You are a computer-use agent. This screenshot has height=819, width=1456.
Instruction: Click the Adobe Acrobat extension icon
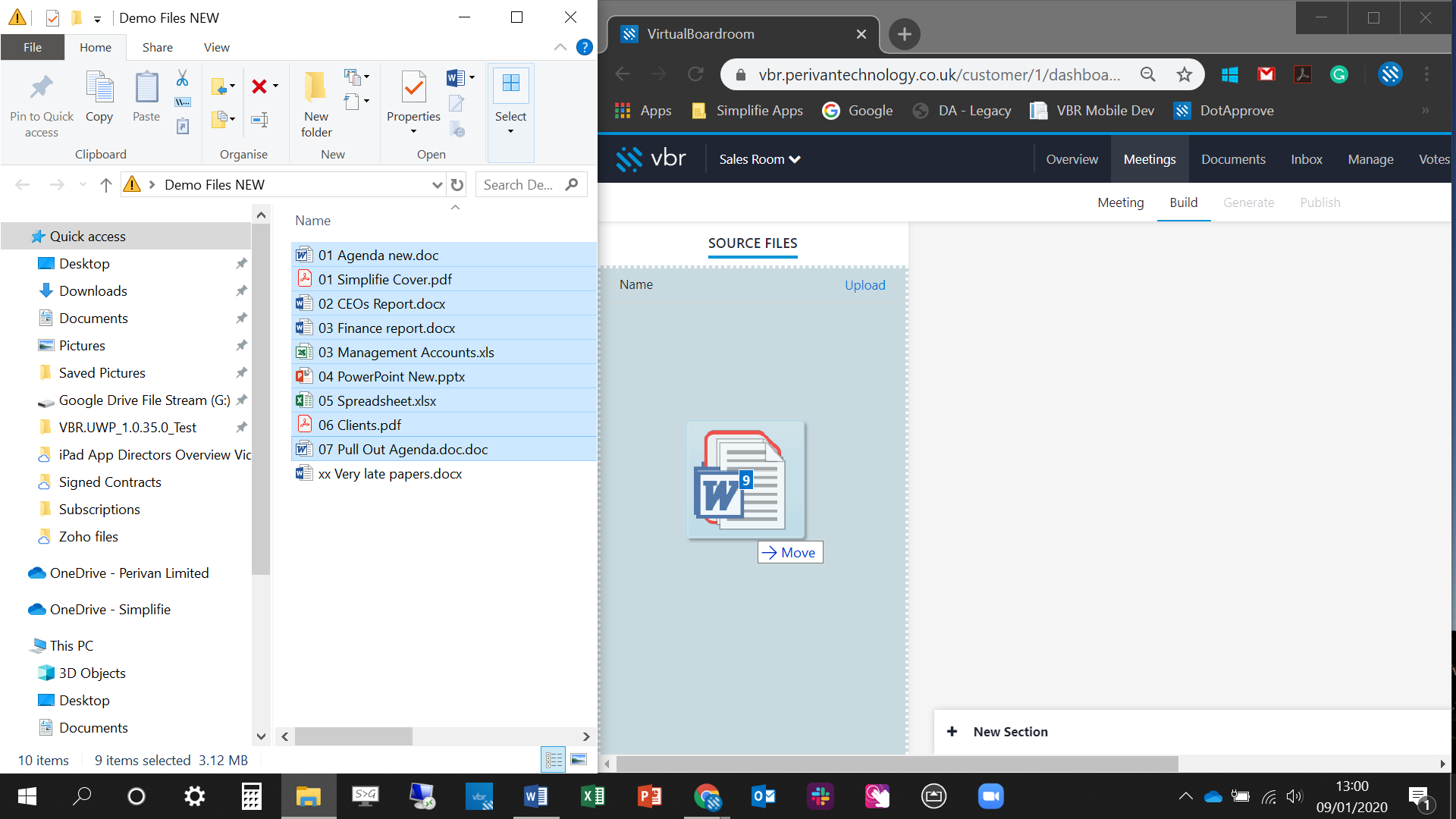pos(1303,74)
